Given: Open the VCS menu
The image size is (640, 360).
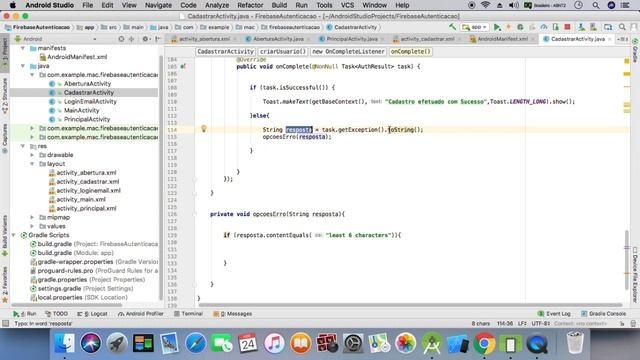Looking at the screenshot, I should tap(347, 5).
